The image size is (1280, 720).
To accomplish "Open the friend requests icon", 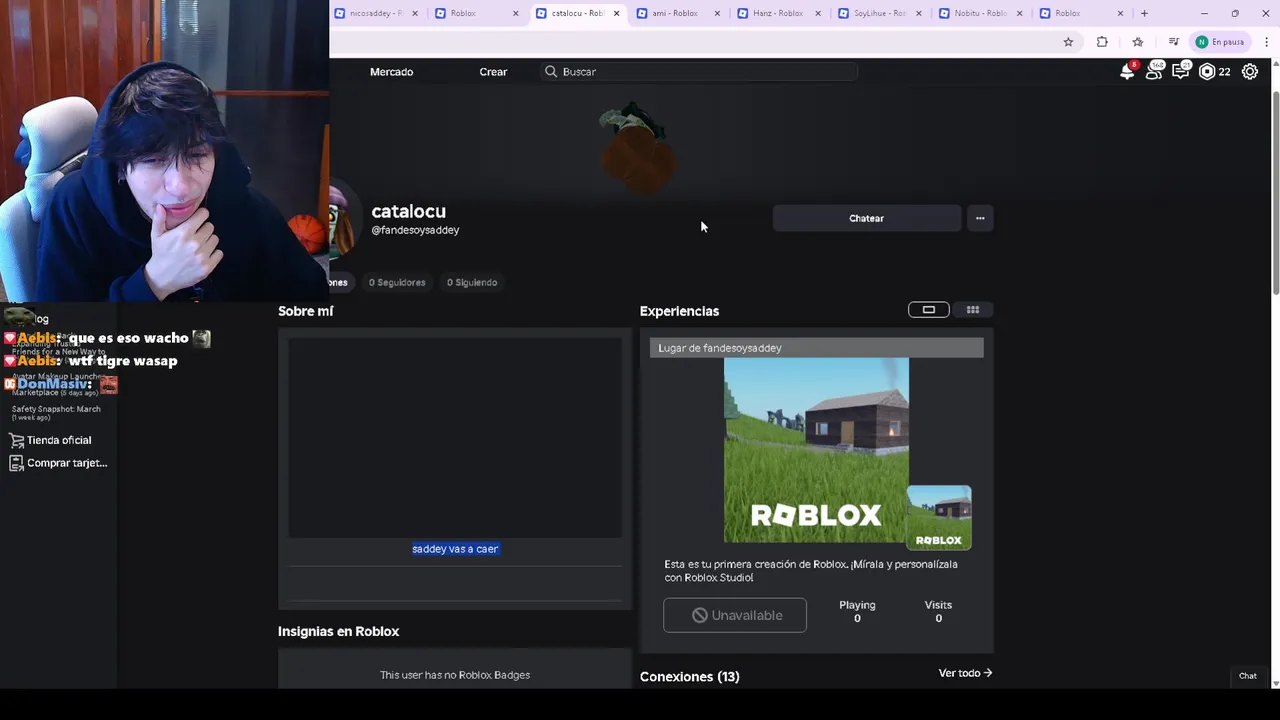I will tap(1154, 71).
